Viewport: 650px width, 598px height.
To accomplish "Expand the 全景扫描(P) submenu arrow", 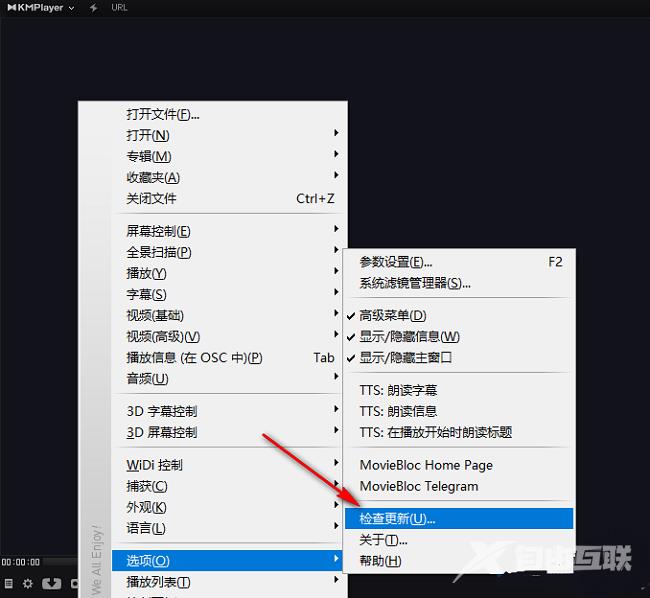I will pyautogui.click(x=336, y=249).
